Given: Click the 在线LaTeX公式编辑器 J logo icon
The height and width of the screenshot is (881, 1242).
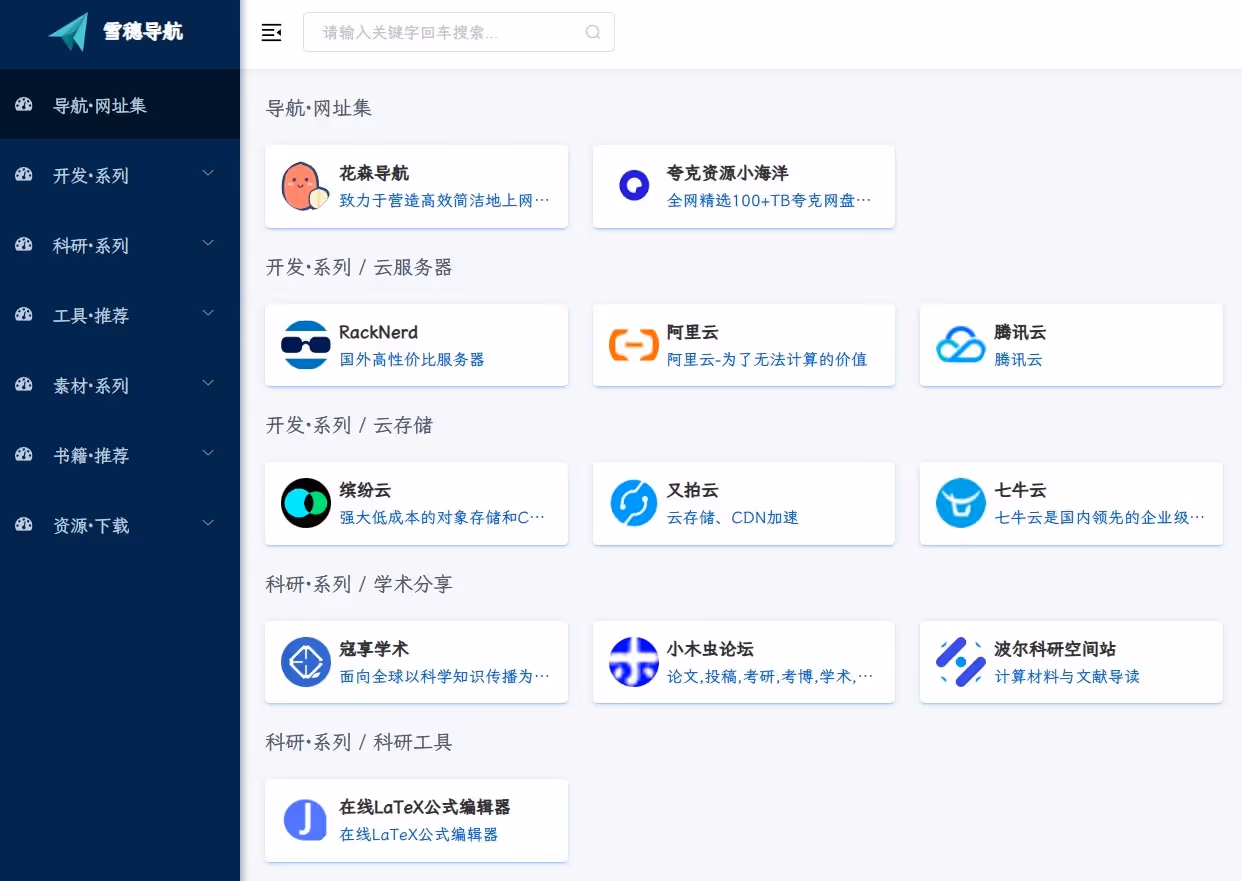Looking at the screenshot, I should [x=305, y=820].
